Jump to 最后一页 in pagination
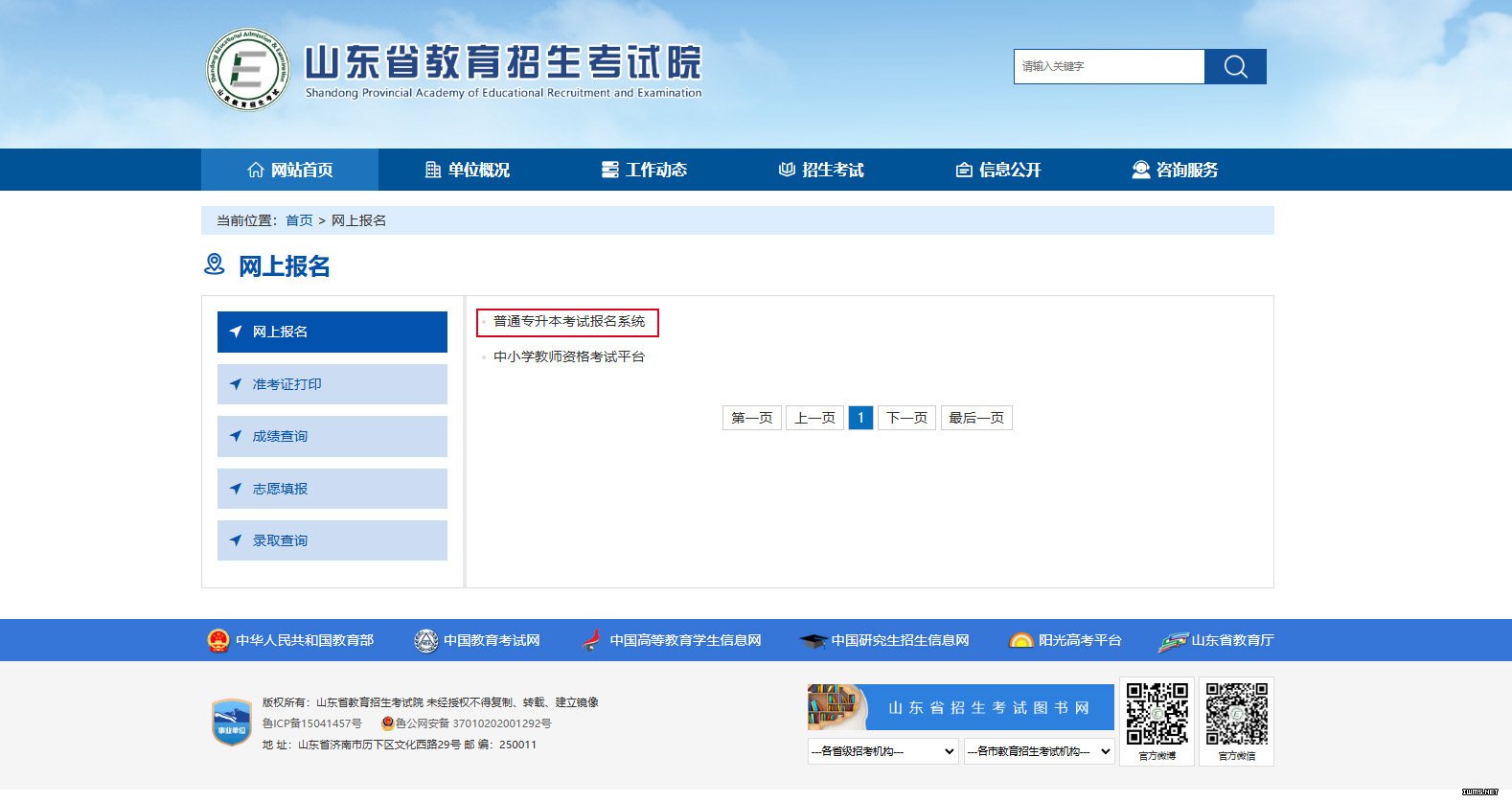The image size is (1512, 803). (x=975, y=418)
